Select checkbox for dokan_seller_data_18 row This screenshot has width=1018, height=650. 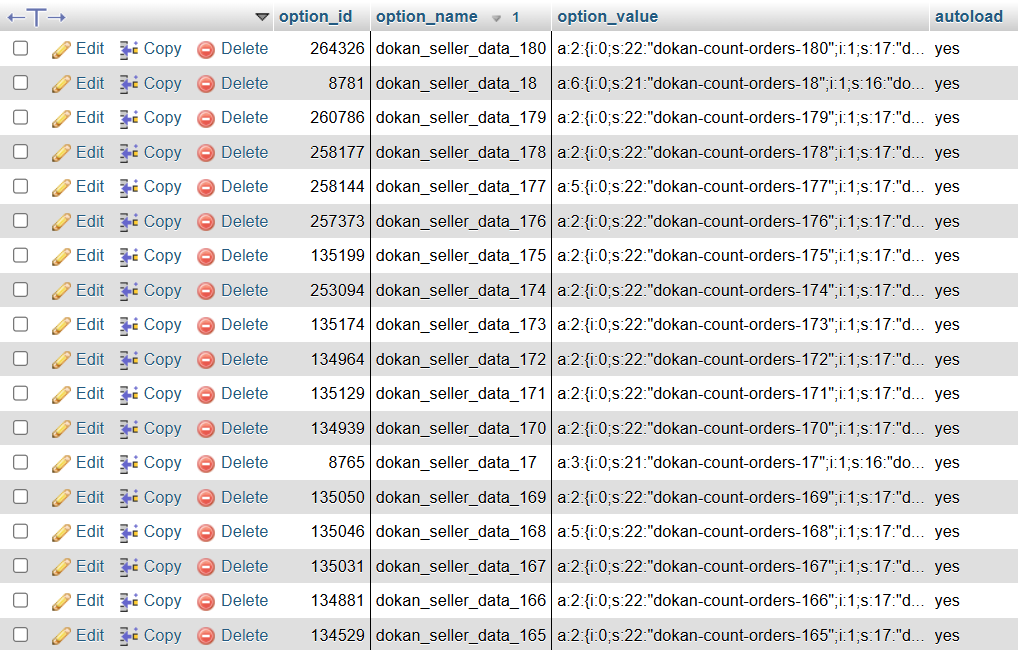click(x=21, y=82)
